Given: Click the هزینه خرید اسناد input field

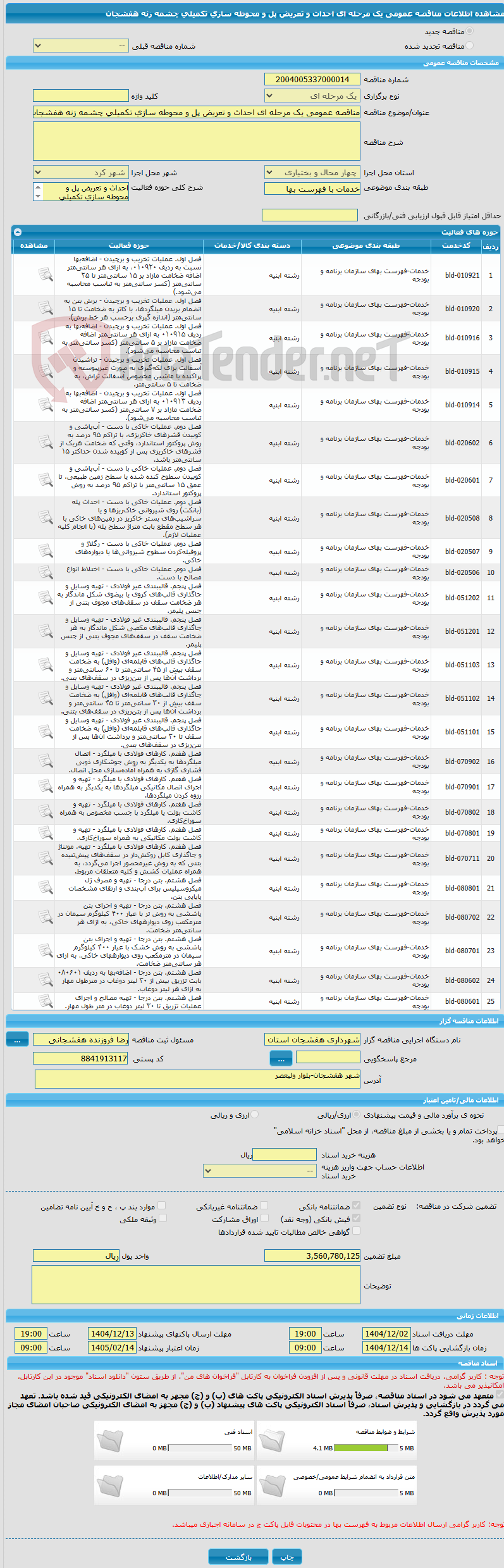Looking at the screenshot, I should click(x=285, y=1154).
